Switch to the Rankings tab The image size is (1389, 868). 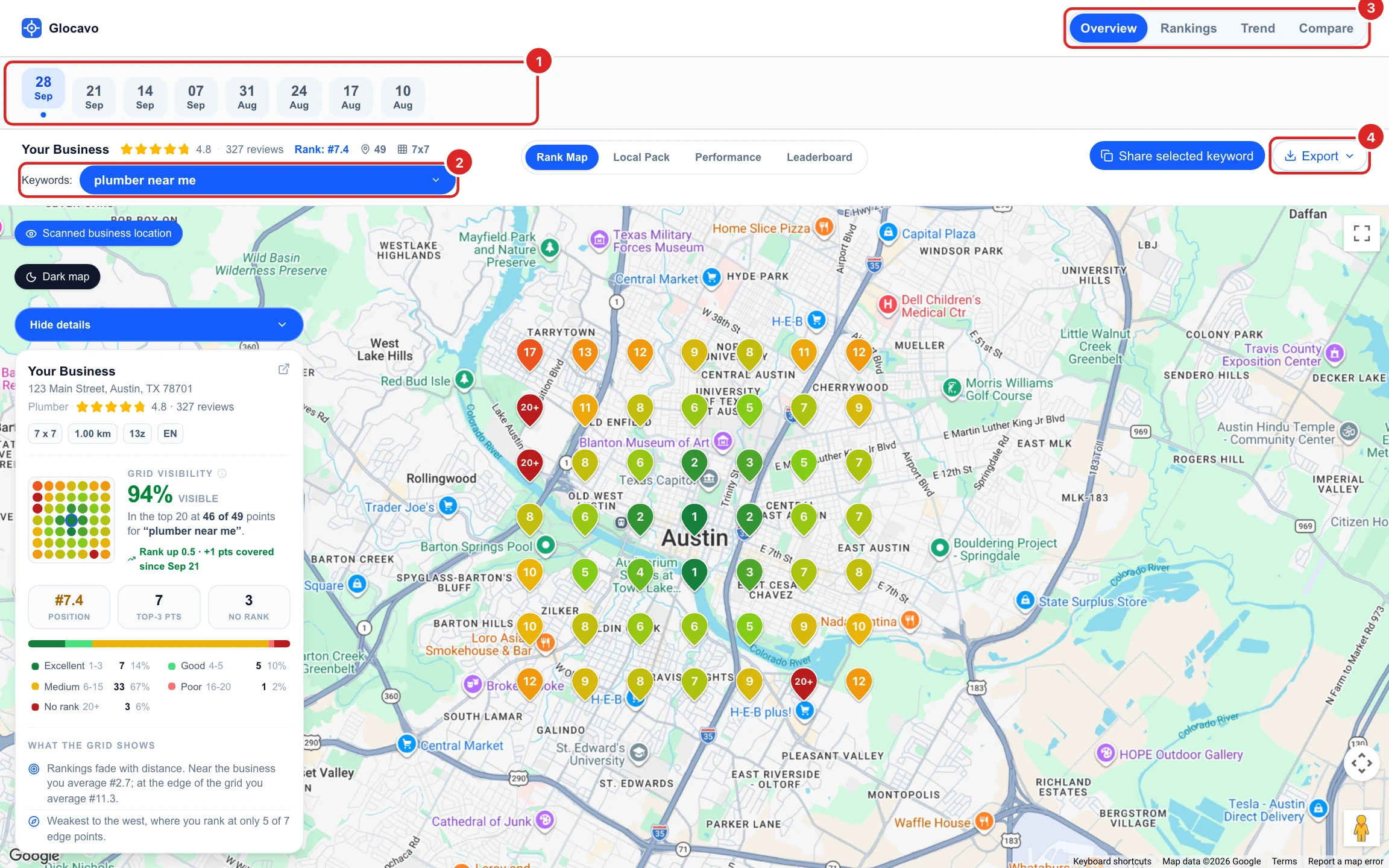(1188, 28)
